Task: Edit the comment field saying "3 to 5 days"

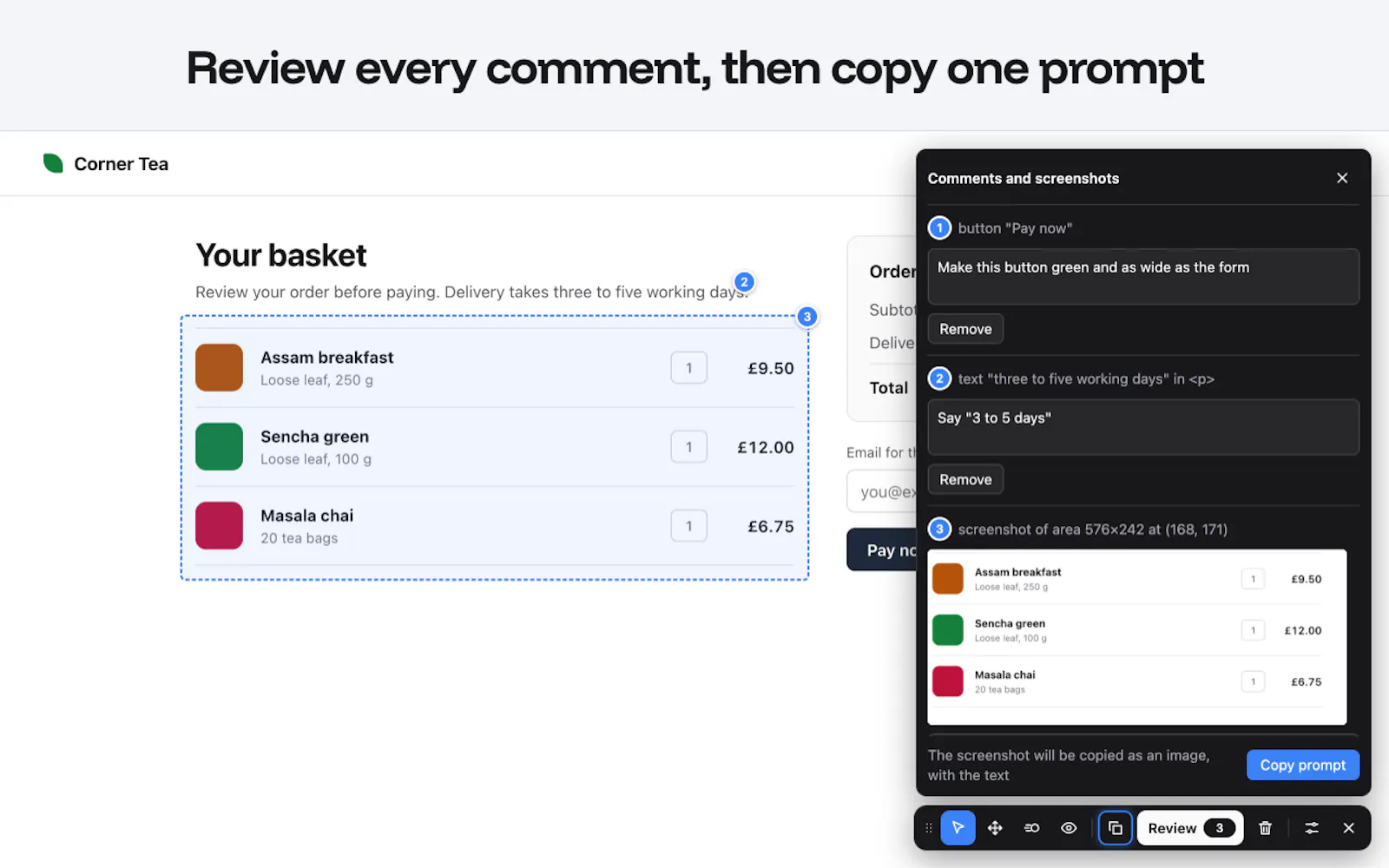Action: pyautogui.click(x=1143, y=427)
